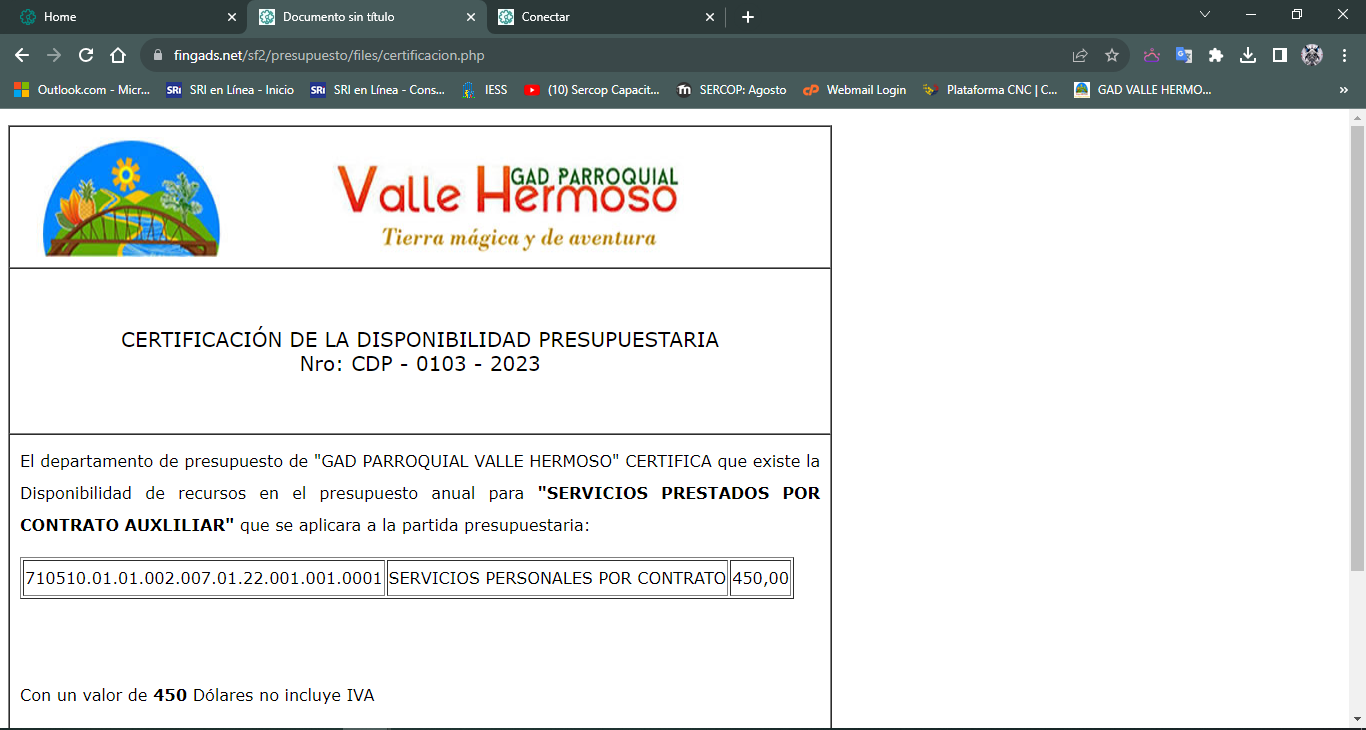Viewport: 1366px width, 730px height.
Task: Open the share this page icon
Action: tap(1080, 56)
